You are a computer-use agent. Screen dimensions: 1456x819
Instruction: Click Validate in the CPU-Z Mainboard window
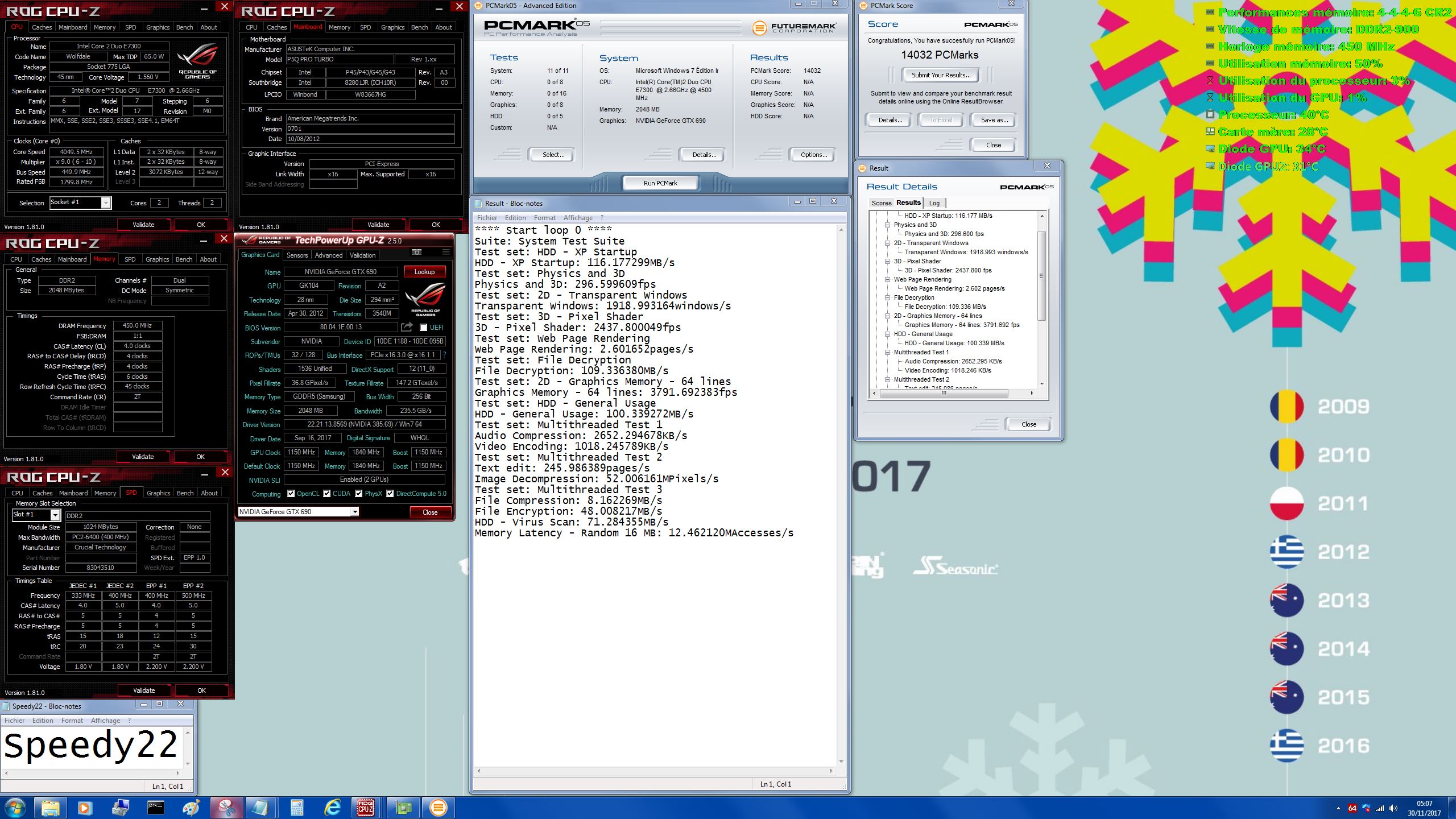click(378, 225)
